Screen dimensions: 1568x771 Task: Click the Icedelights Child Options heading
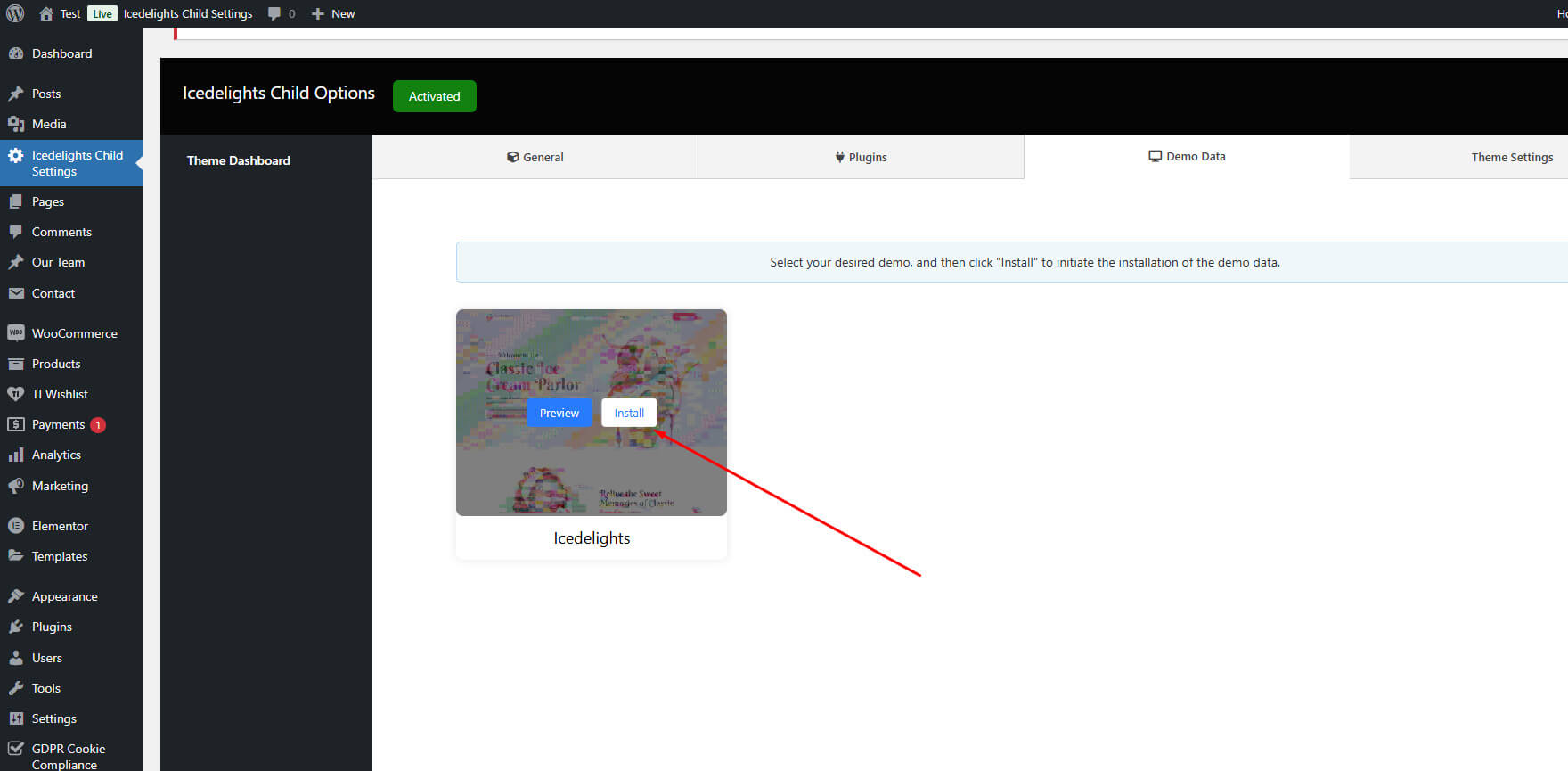pyautogui.click(x=279, y=93)
